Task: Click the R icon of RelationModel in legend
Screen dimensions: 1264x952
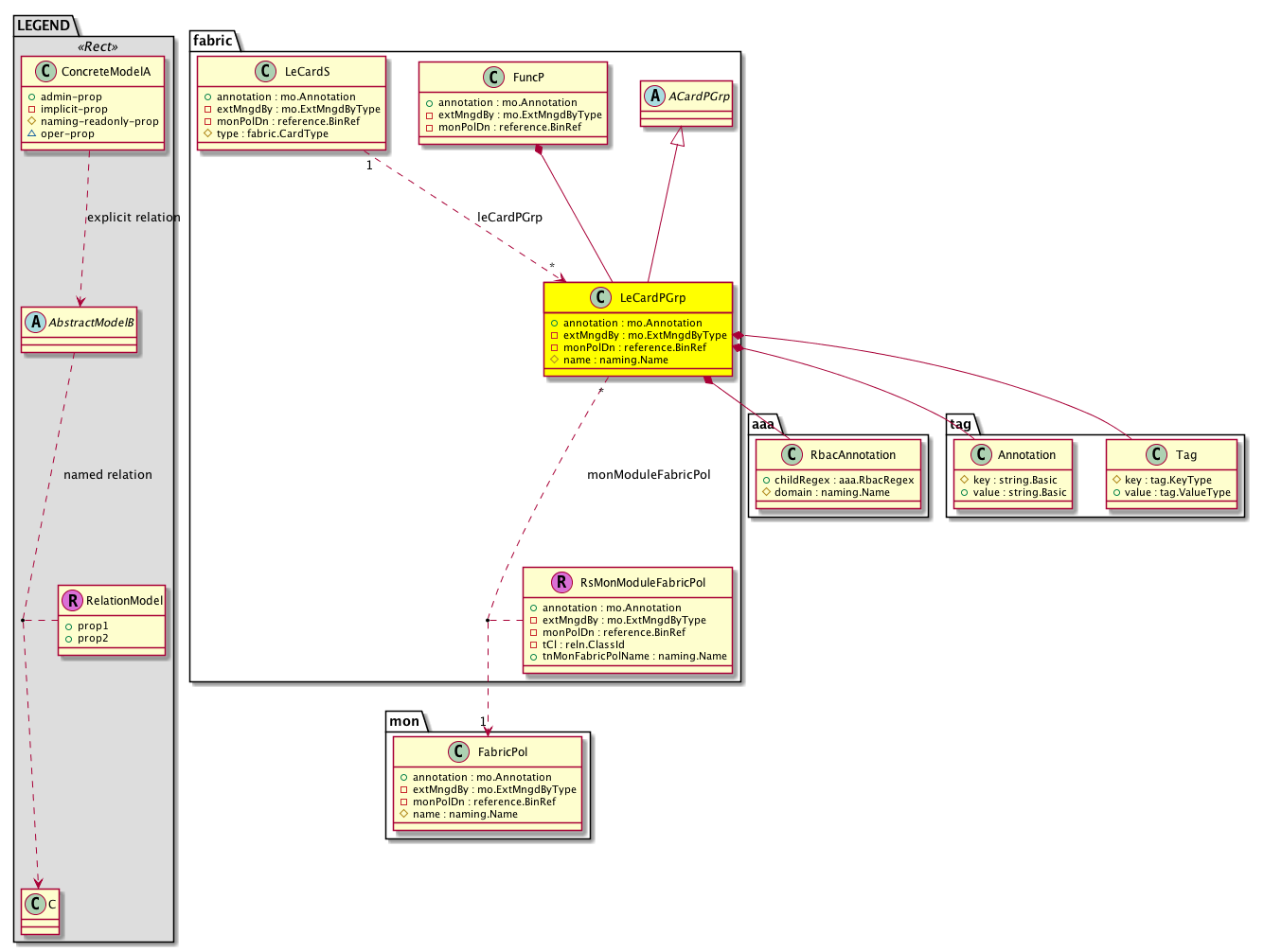Action: 72,601
